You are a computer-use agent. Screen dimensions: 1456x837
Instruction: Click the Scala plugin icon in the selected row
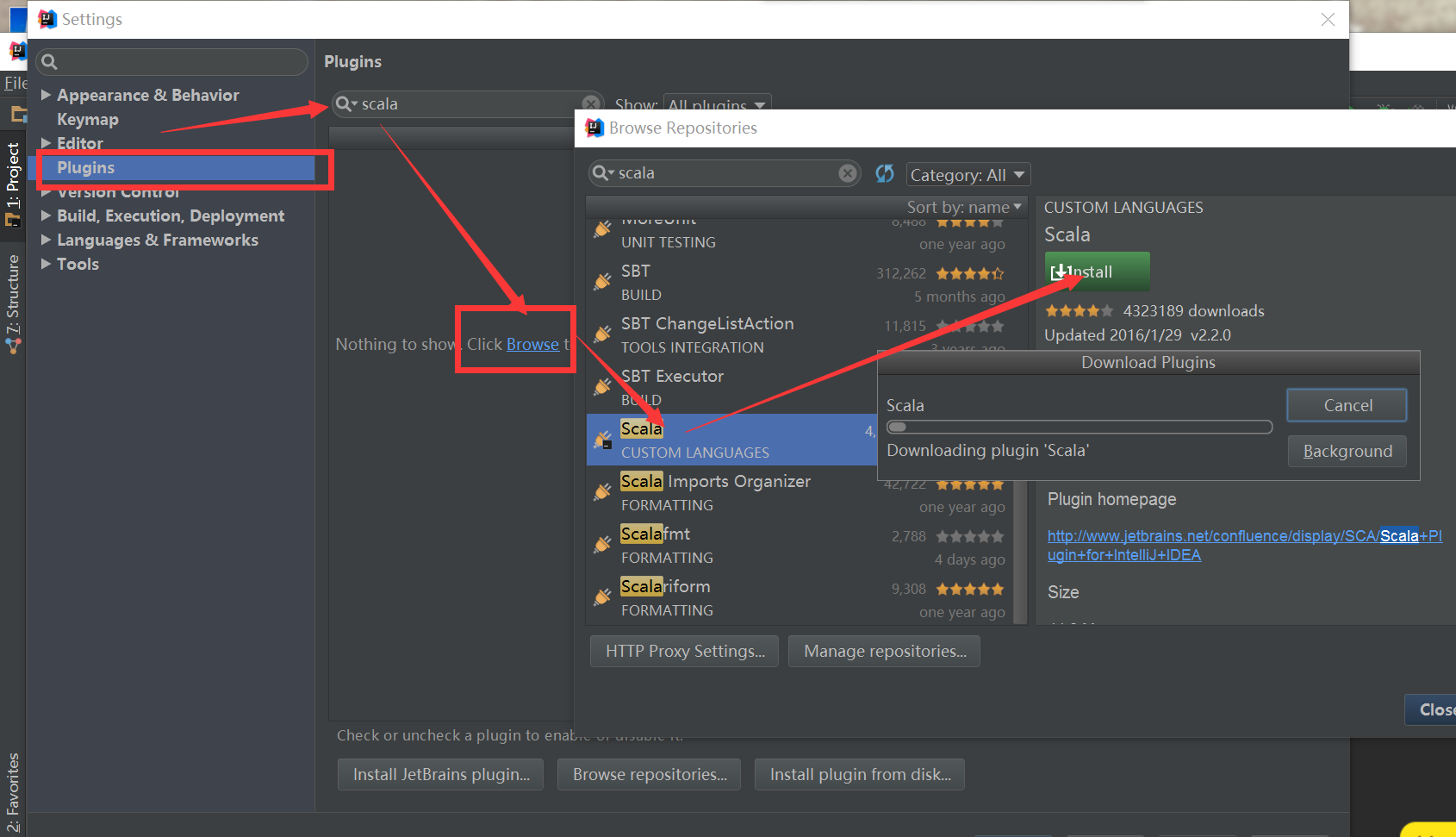(x=603, y=440)
